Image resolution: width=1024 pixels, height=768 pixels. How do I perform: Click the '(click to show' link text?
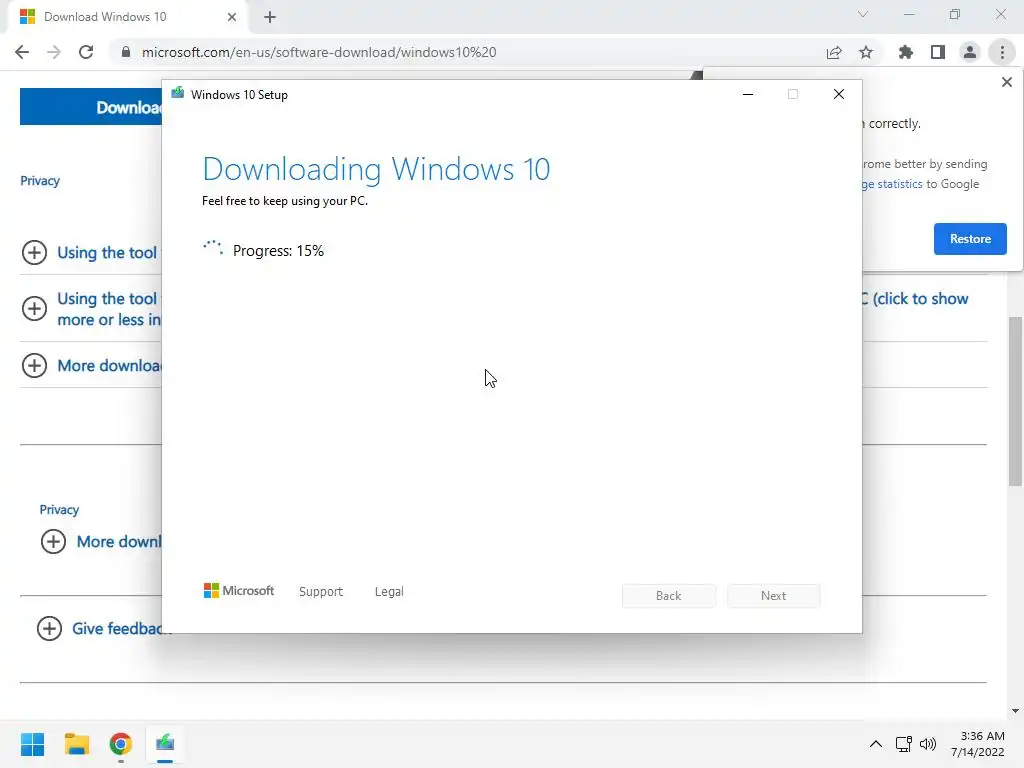point(921,299)
